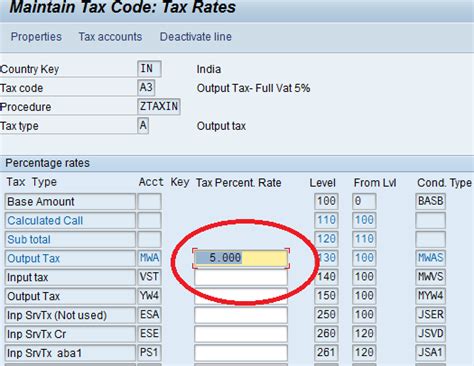Select Inp SrvTx aba1 label
The height and width of the screenshot is (366, 474).
[70, 353]
